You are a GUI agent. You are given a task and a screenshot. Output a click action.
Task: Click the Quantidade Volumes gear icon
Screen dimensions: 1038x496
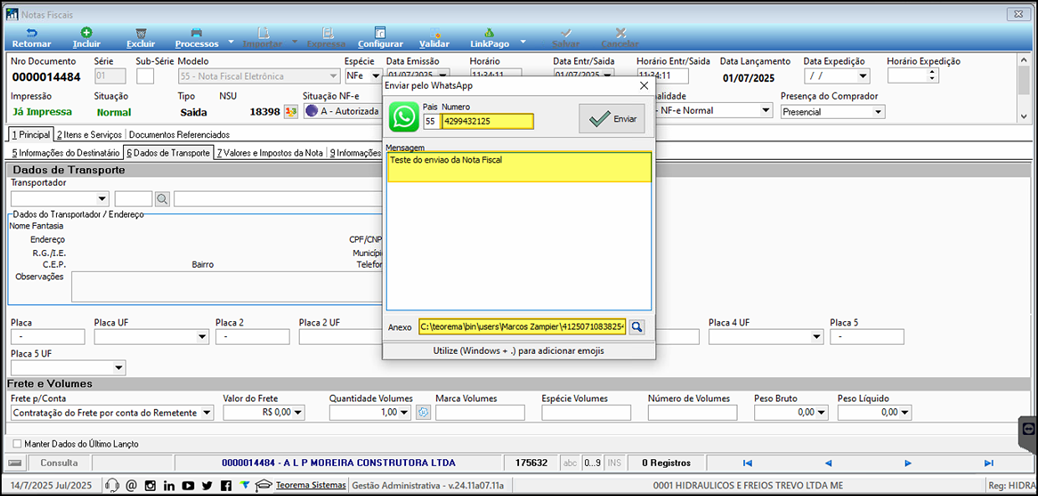click(x=424, y=413)
